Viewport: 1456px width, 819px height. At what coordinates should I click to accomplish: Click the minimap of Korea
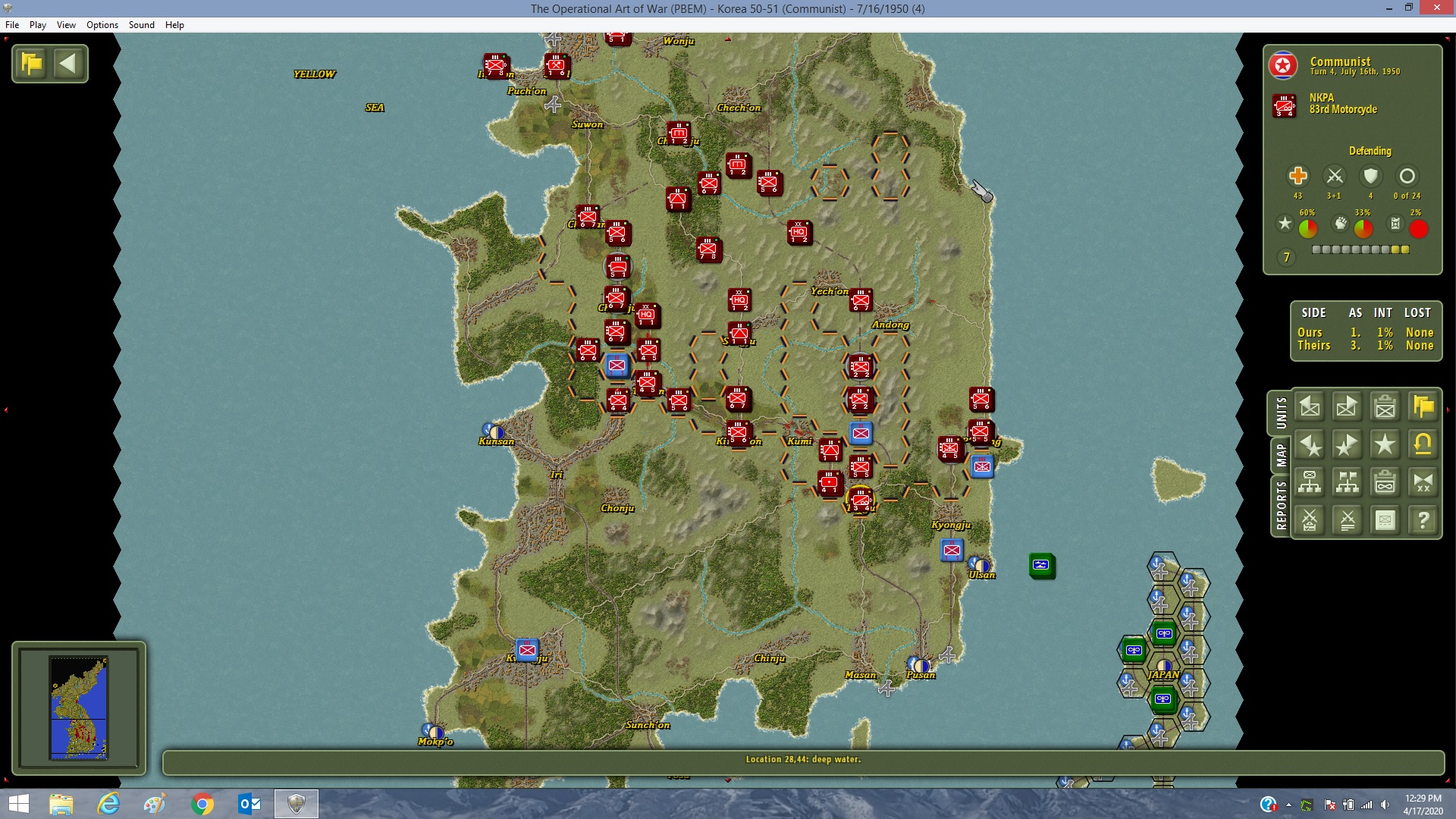point(79,708)
